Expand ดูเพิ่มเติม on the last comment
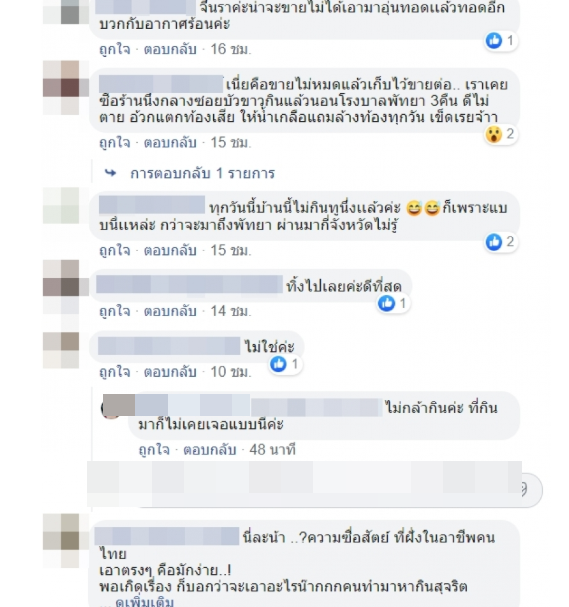569x607 pixels. [x=144, y=602]
